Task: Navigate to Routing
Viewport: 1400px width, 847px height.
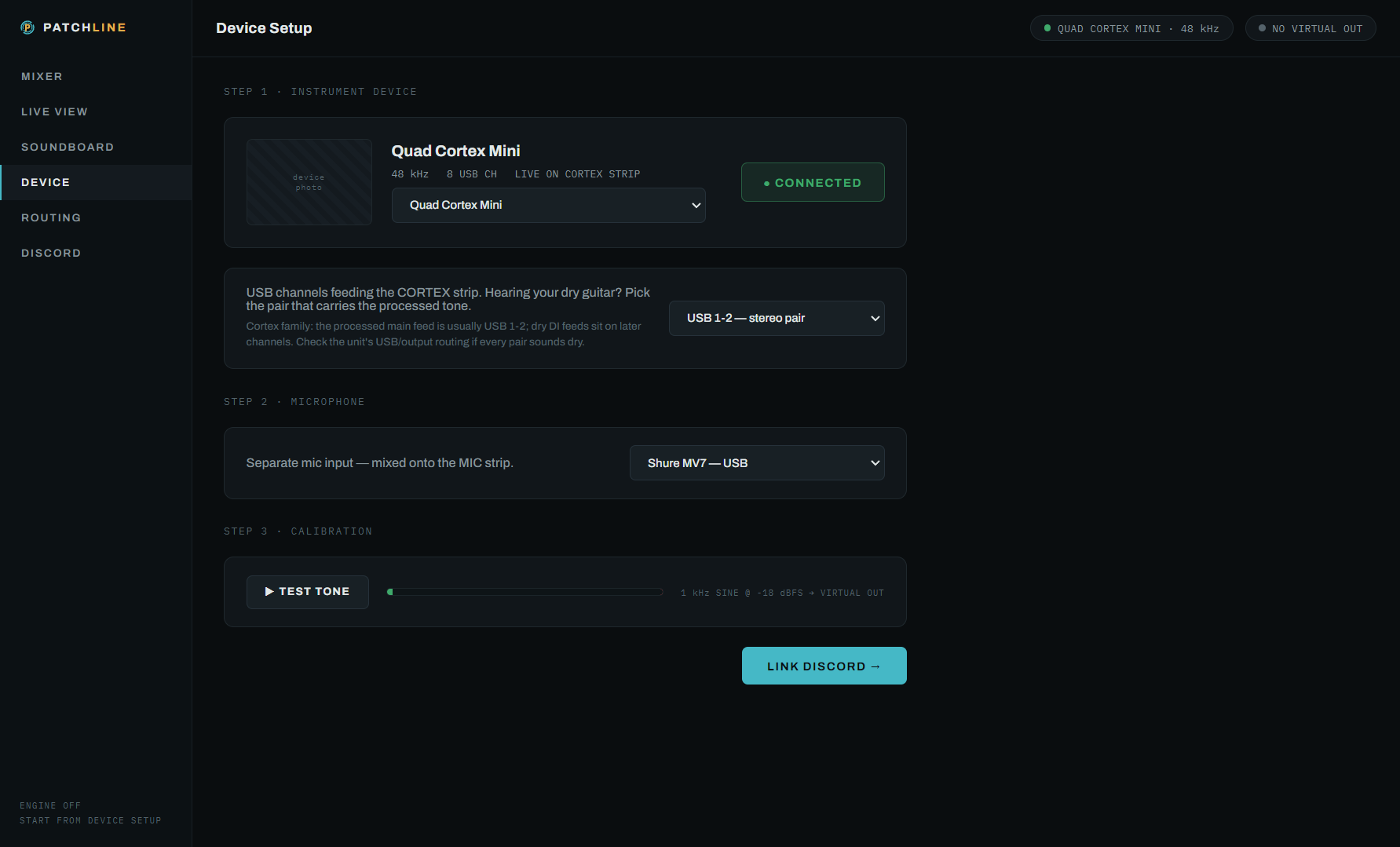Action: [96, 217]
